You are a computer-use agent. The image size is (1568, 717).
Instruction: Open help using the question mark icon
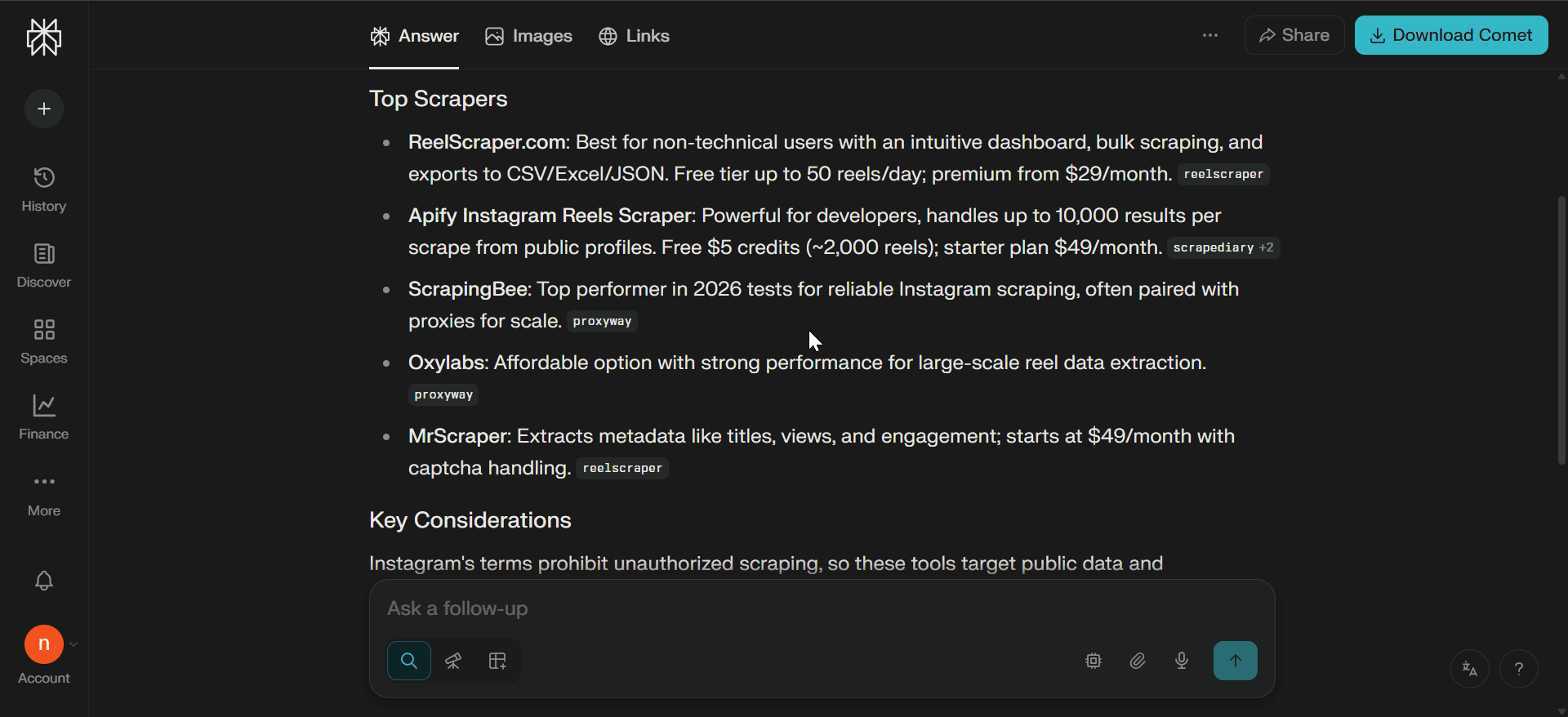point(1520,669)
